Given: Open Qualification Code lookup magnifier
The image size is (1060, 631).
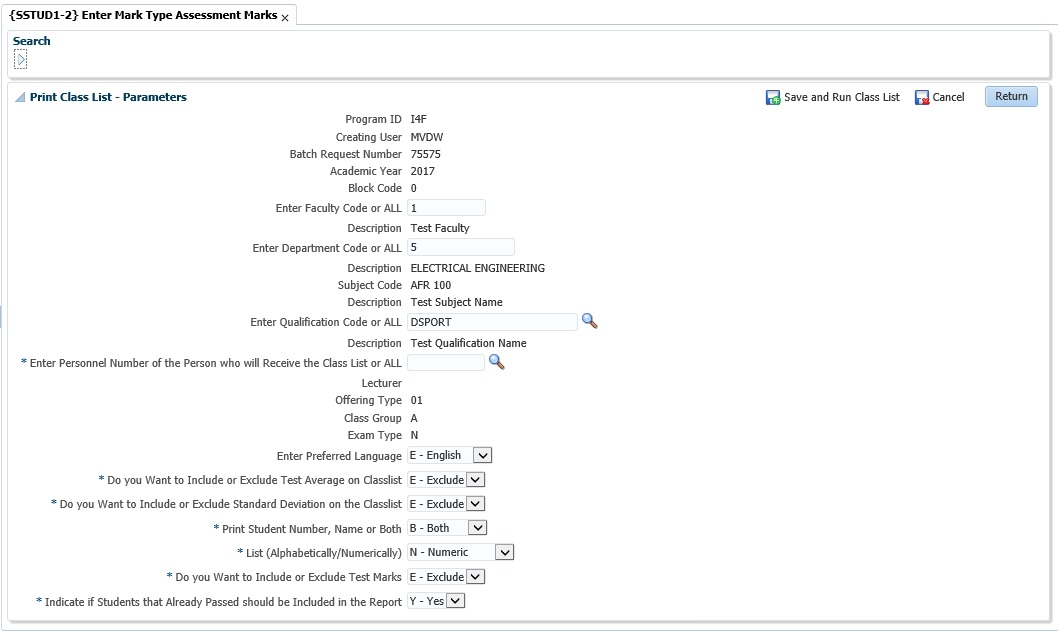Looking at the screenshot, I should click(590, 321).
